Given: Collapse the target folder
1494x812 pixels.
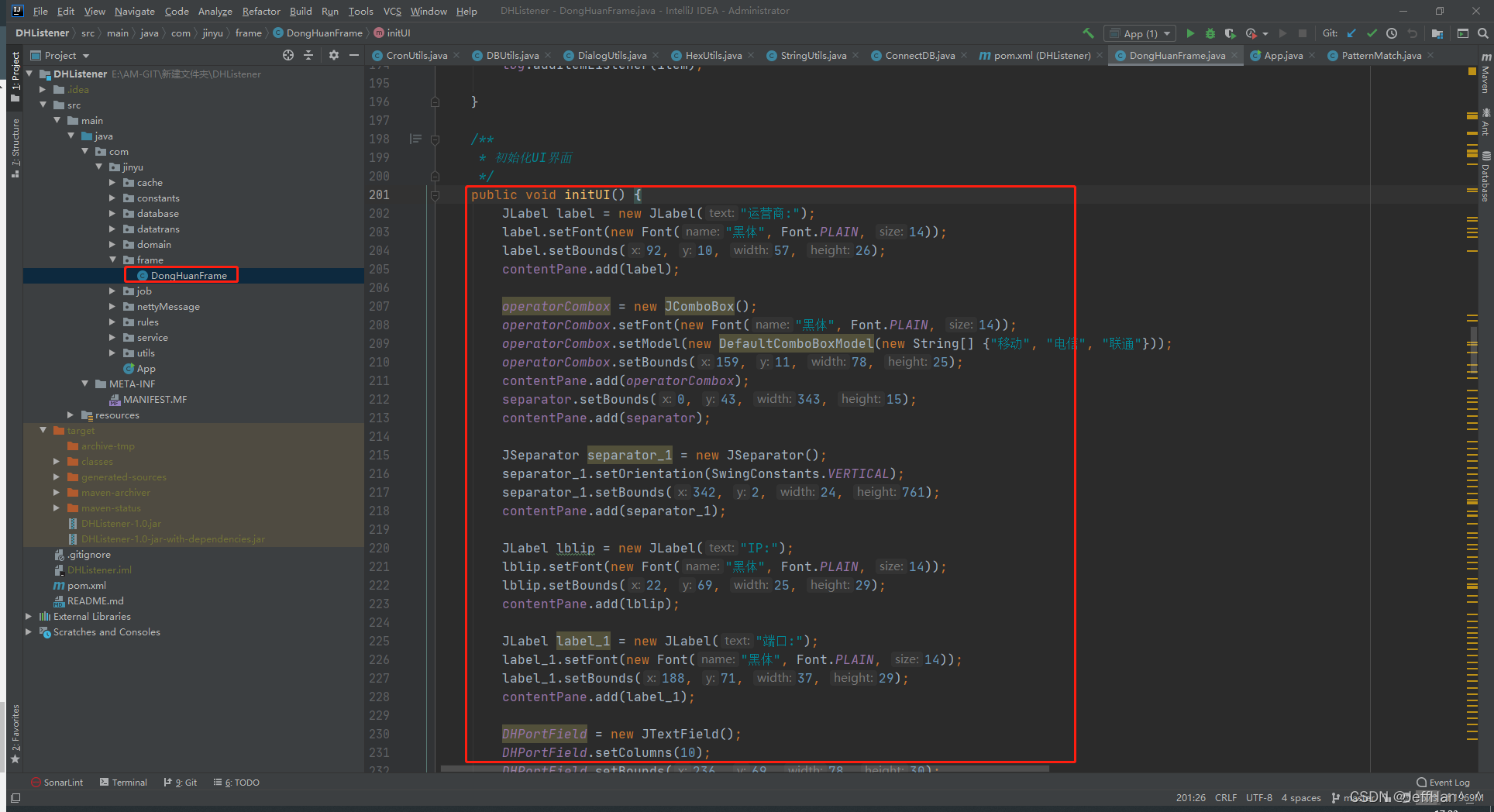Looking at the screenshot, I should pos(43,431).
